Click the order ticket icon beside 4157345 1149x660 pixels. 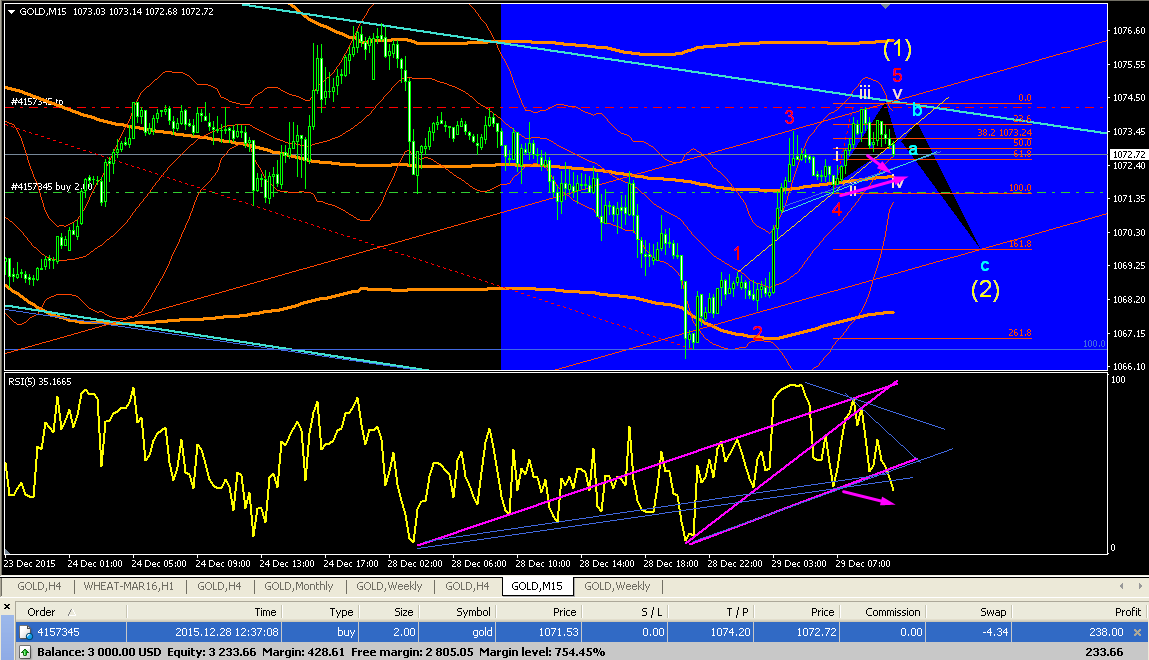point(25,632)
